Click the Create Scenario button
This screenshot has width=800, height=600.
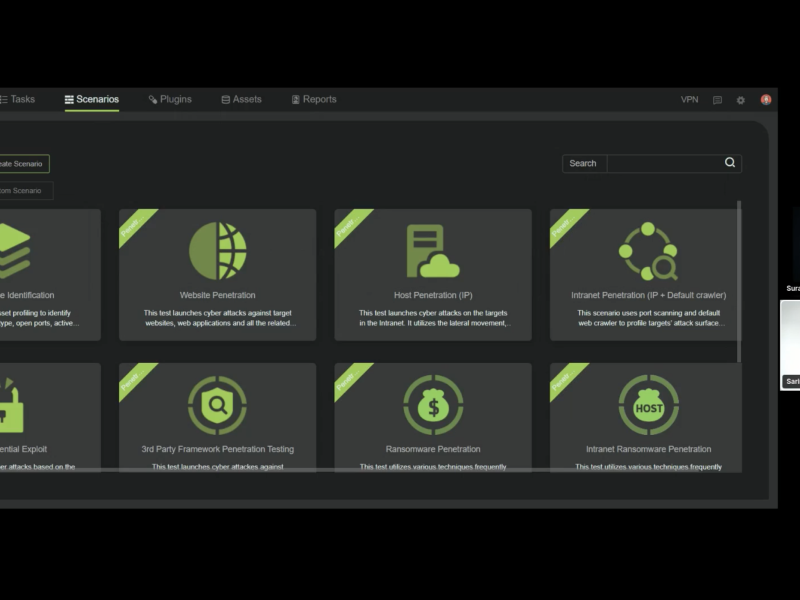point(22,164)
